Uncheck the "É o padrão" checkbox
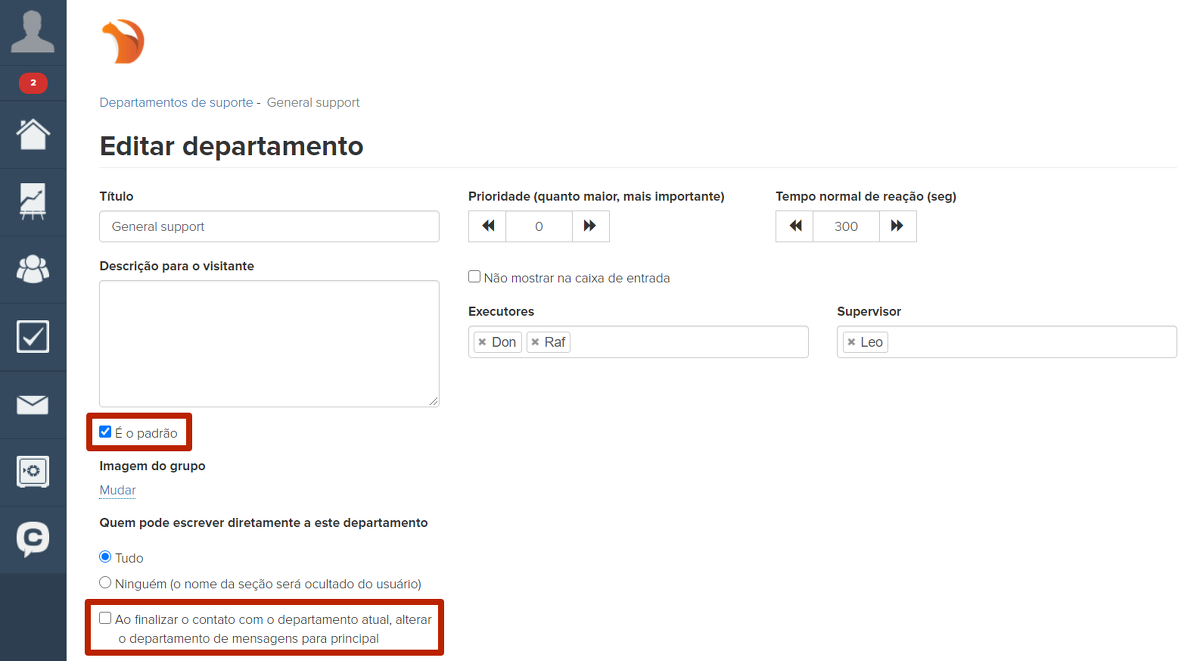 tap(106, 432)
